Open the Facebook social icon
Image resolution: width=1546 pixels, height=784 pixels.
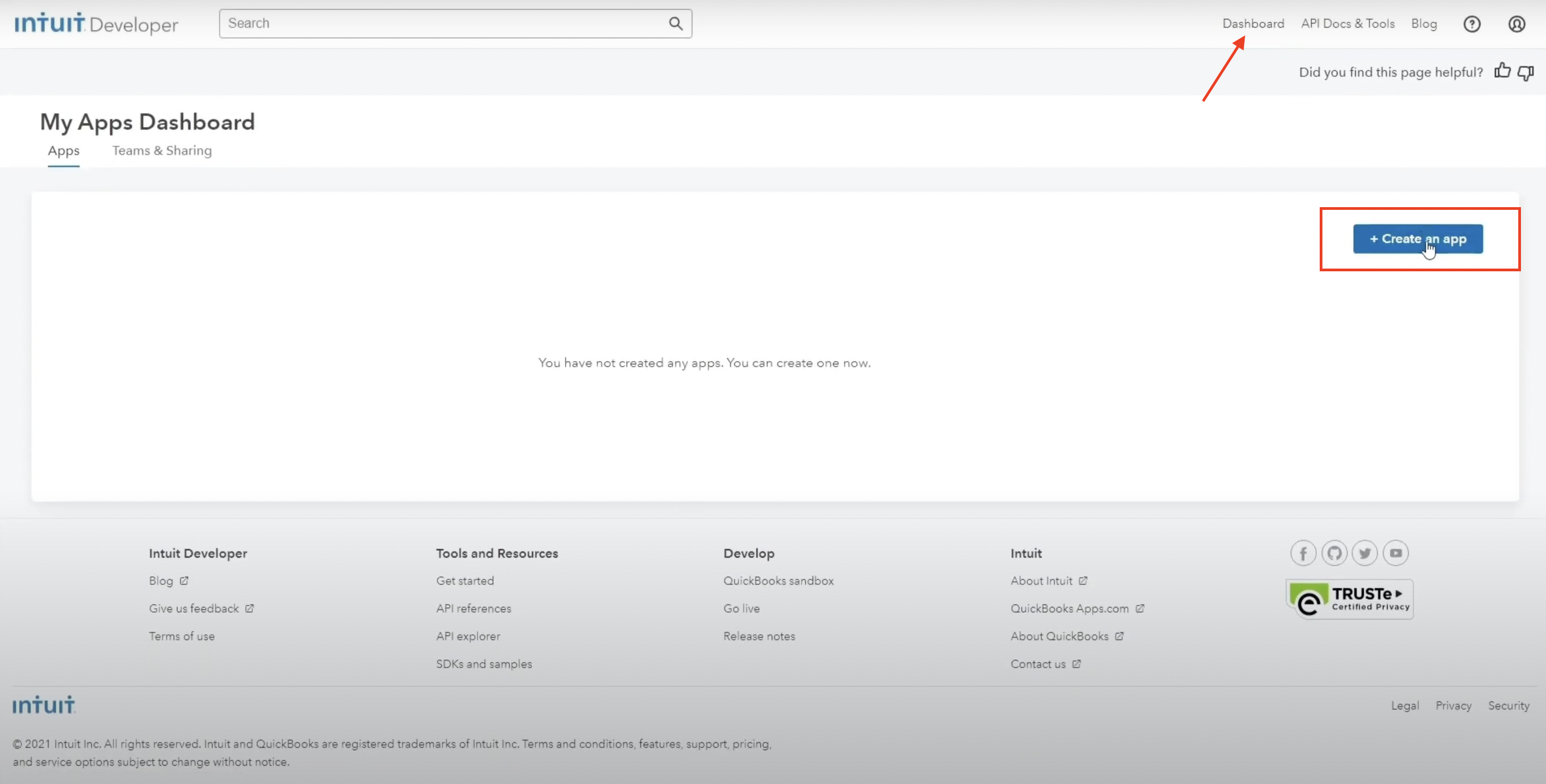[1303, 553]
